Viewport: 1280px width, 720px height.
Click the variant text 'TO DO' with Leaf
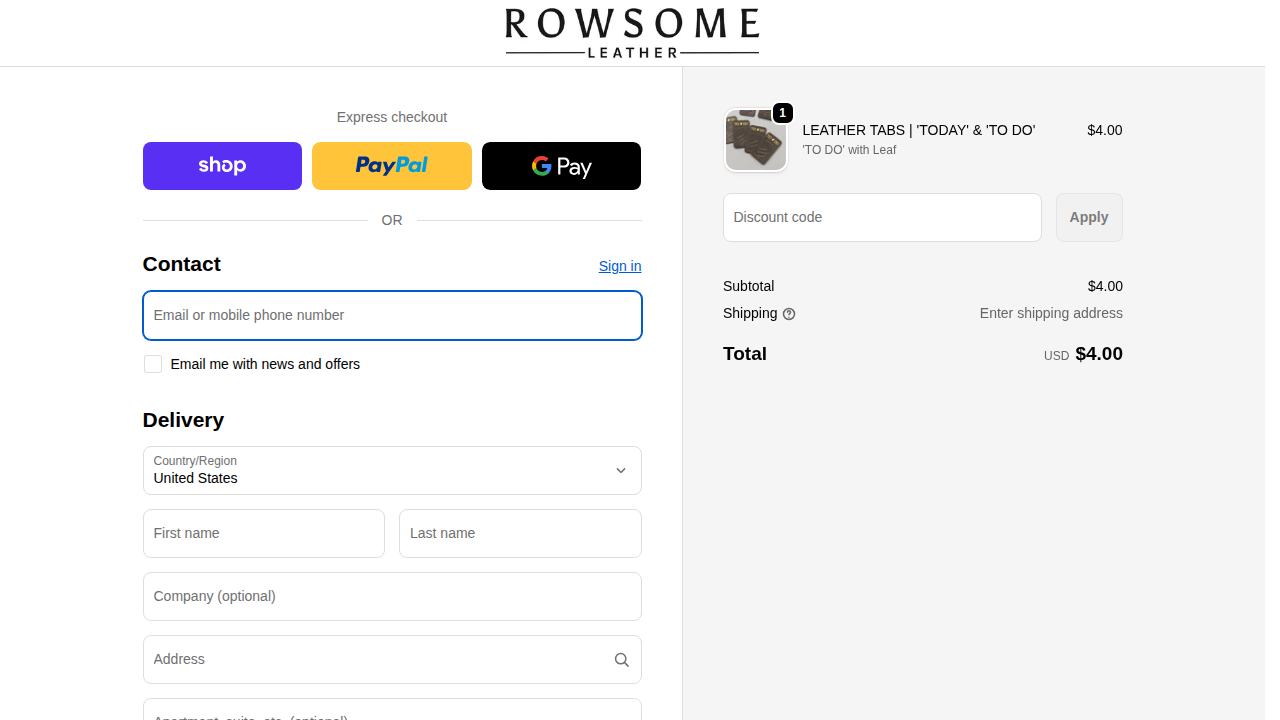849,150
